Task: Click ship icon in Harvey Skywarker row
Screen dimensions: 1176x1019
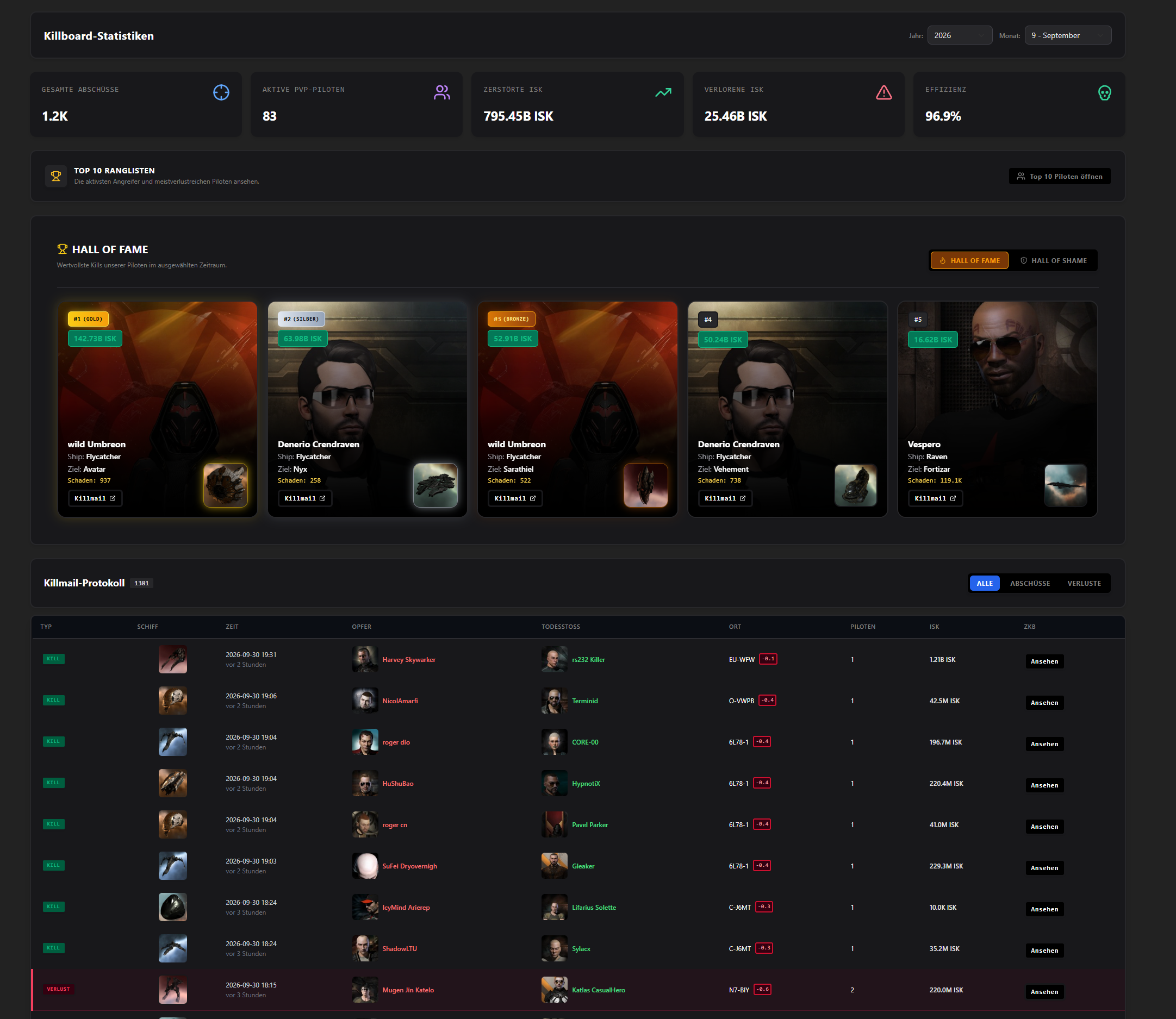Action: tap(173, 659)
